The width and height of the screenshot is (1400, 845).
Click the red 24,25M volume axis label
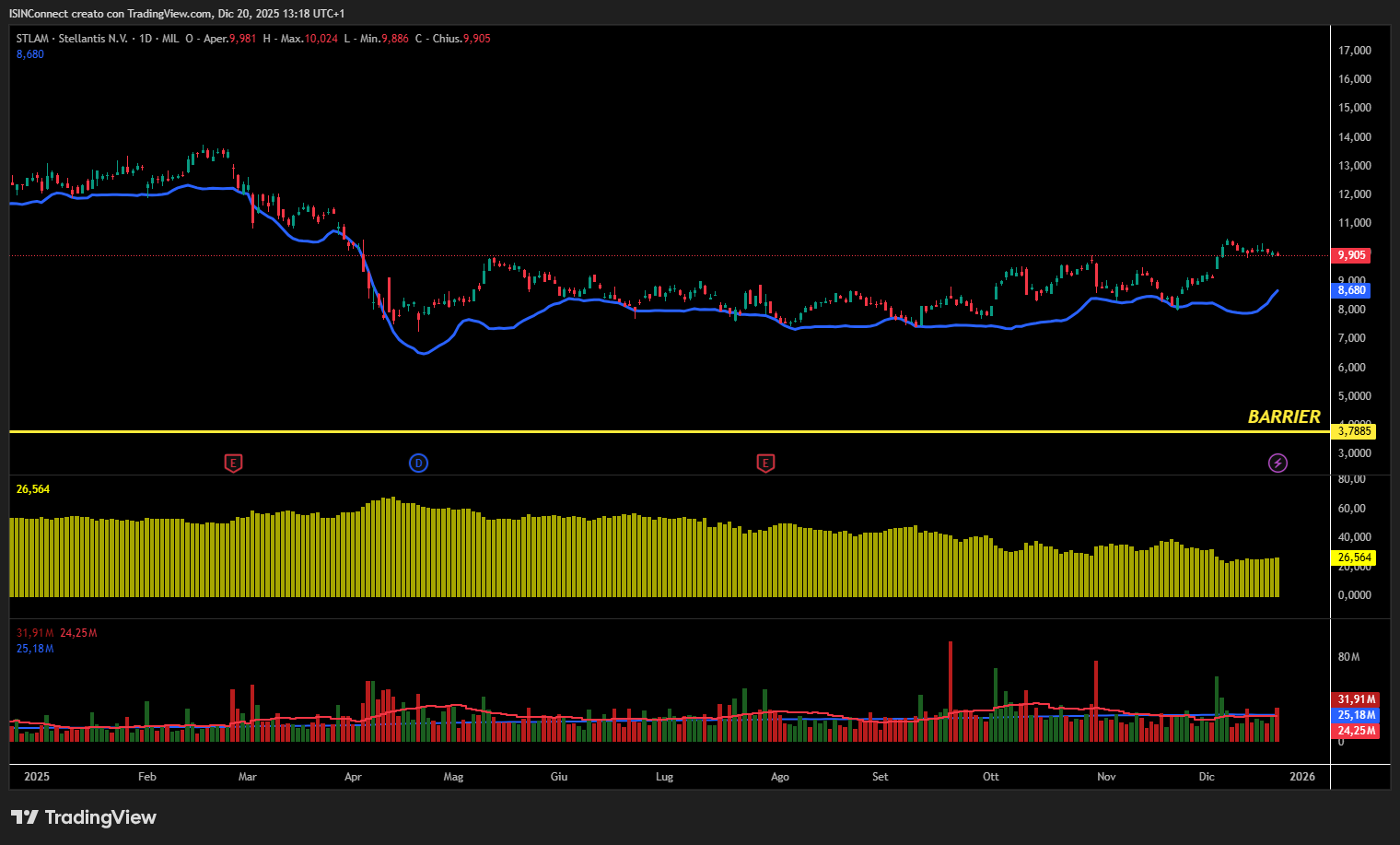click(1356, 731)
